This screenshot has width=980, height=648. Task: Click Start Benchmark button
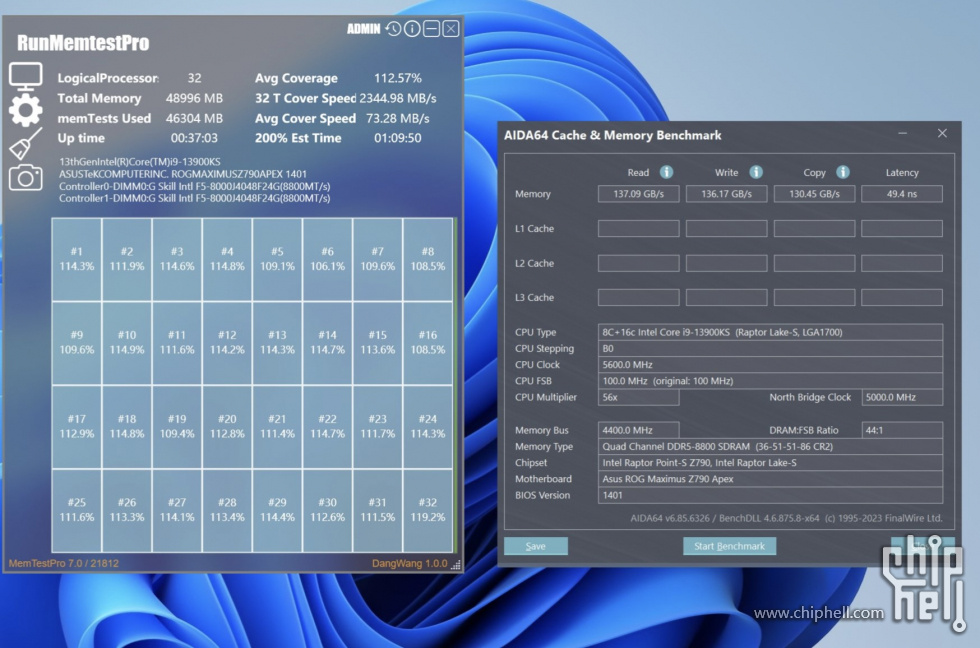pos(729,546)
